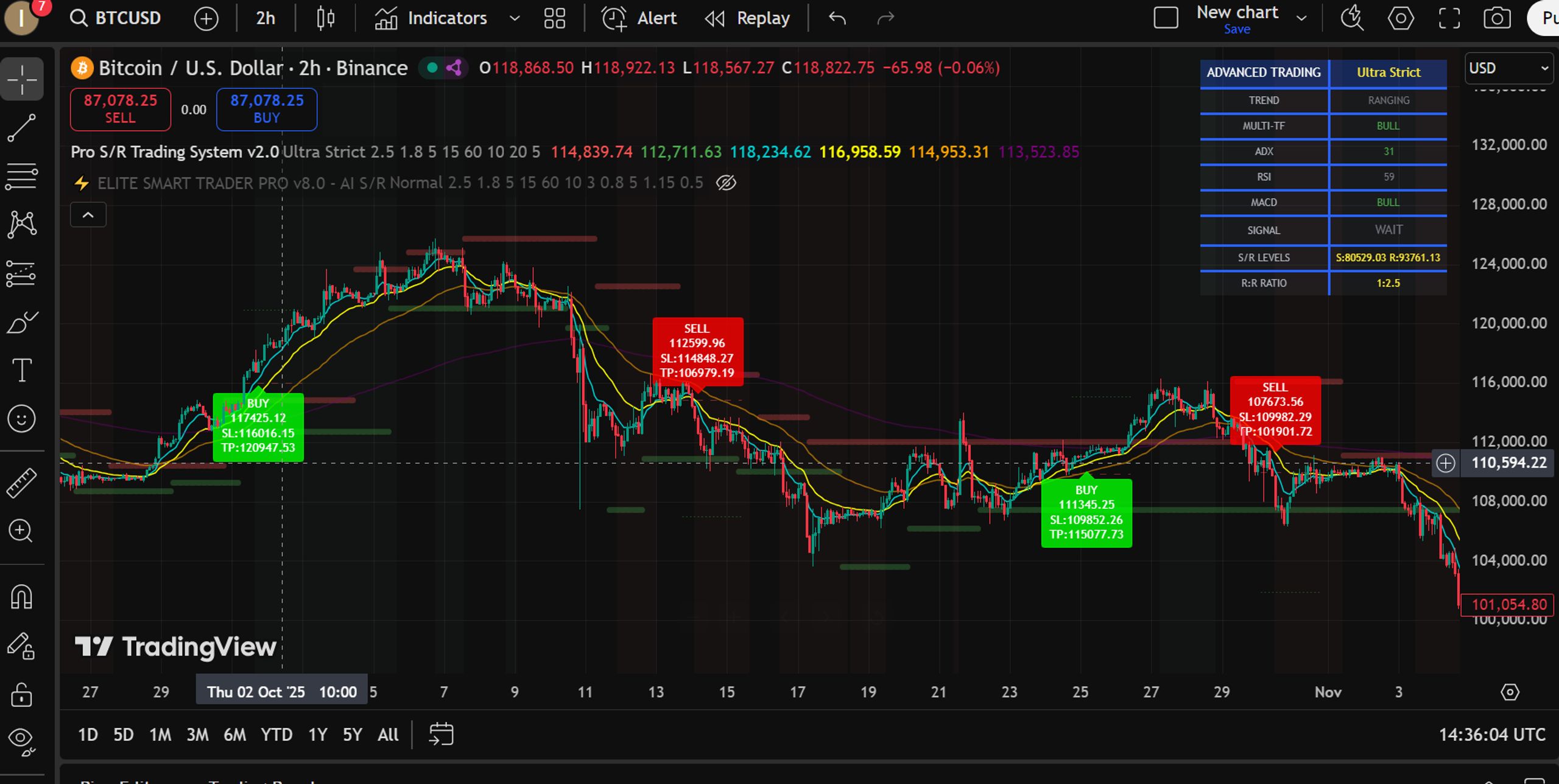The width and height of the screenshot is (1559, 784).
Task: Select the crosshair cursor tool
Action: pyautogui.click(x=22, y=79)
